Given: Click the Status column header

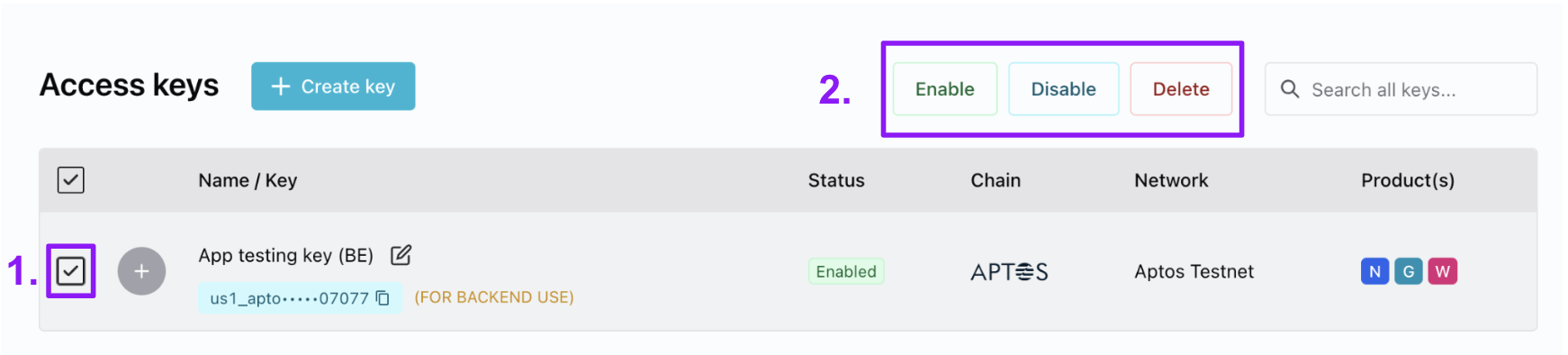Looking at the screenshot, I should 836,180.
